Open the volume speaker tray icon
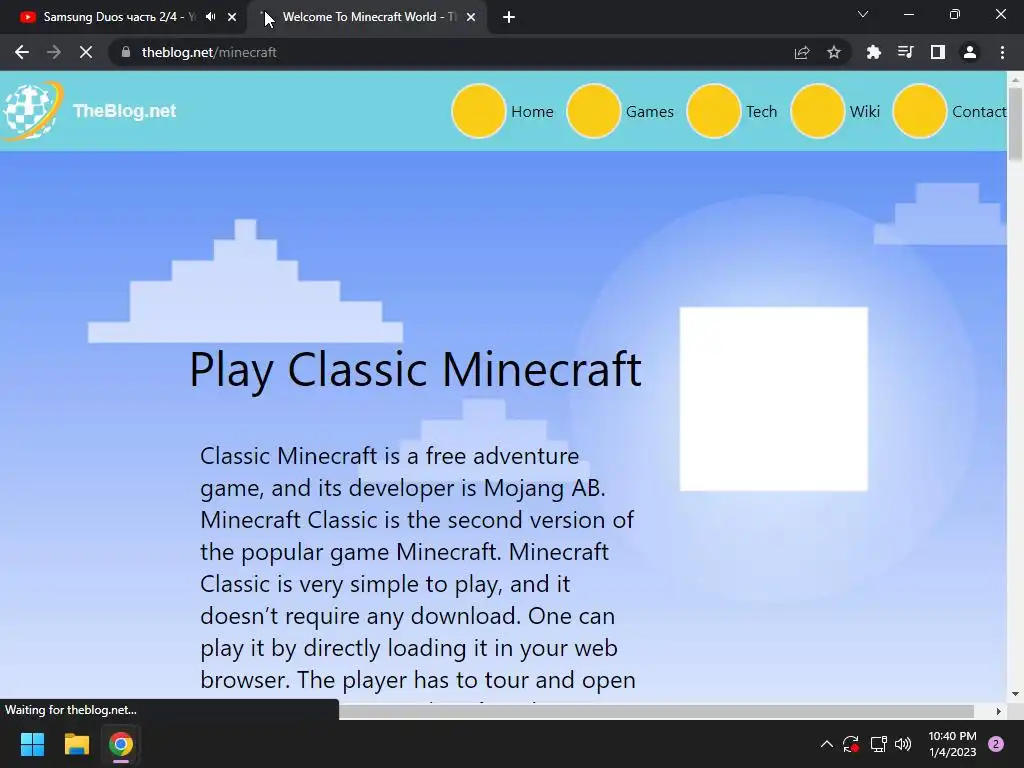1024x768 pixels. (x=903, y=744)
